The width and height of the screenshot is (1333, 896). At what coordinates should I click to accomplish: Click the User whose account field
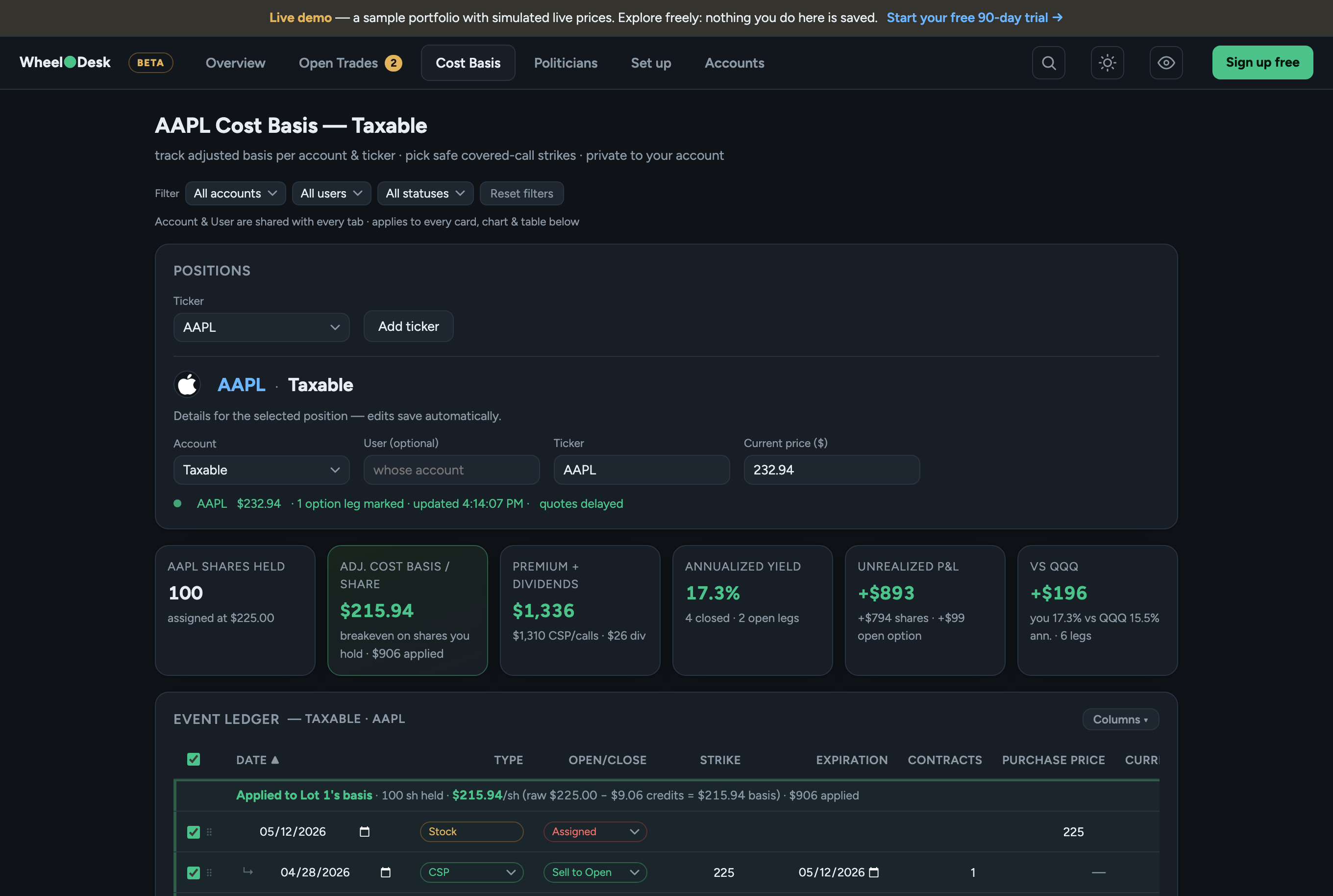pos(451,470)
